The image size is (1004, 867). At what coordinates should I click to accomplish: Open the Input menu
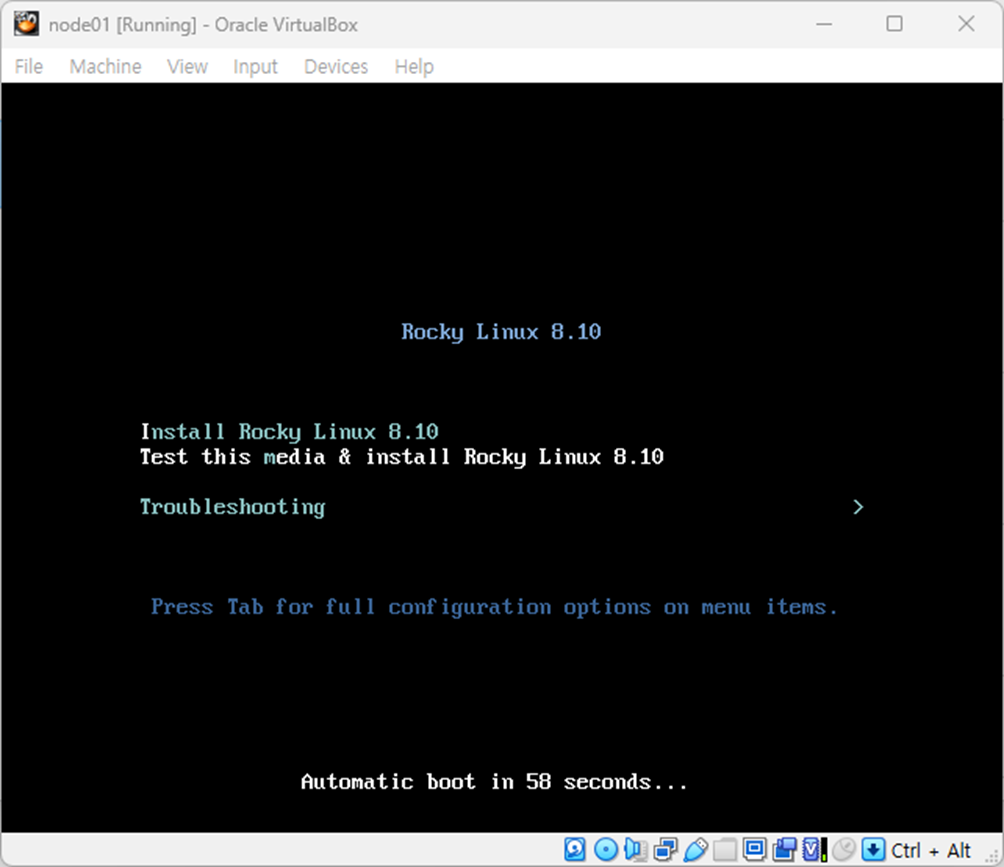[255, 66]
